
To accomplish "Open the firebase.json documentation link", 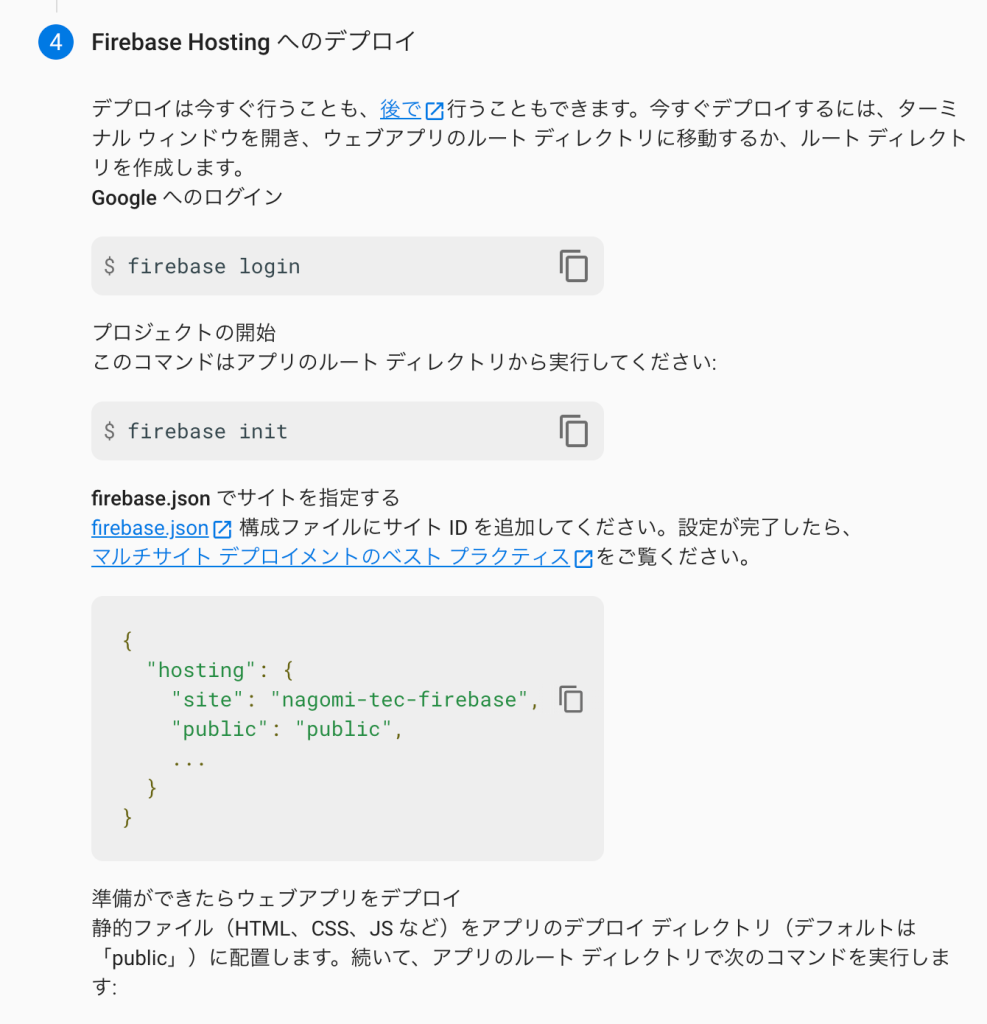I will pyautogui.click(x=149, y=528).
